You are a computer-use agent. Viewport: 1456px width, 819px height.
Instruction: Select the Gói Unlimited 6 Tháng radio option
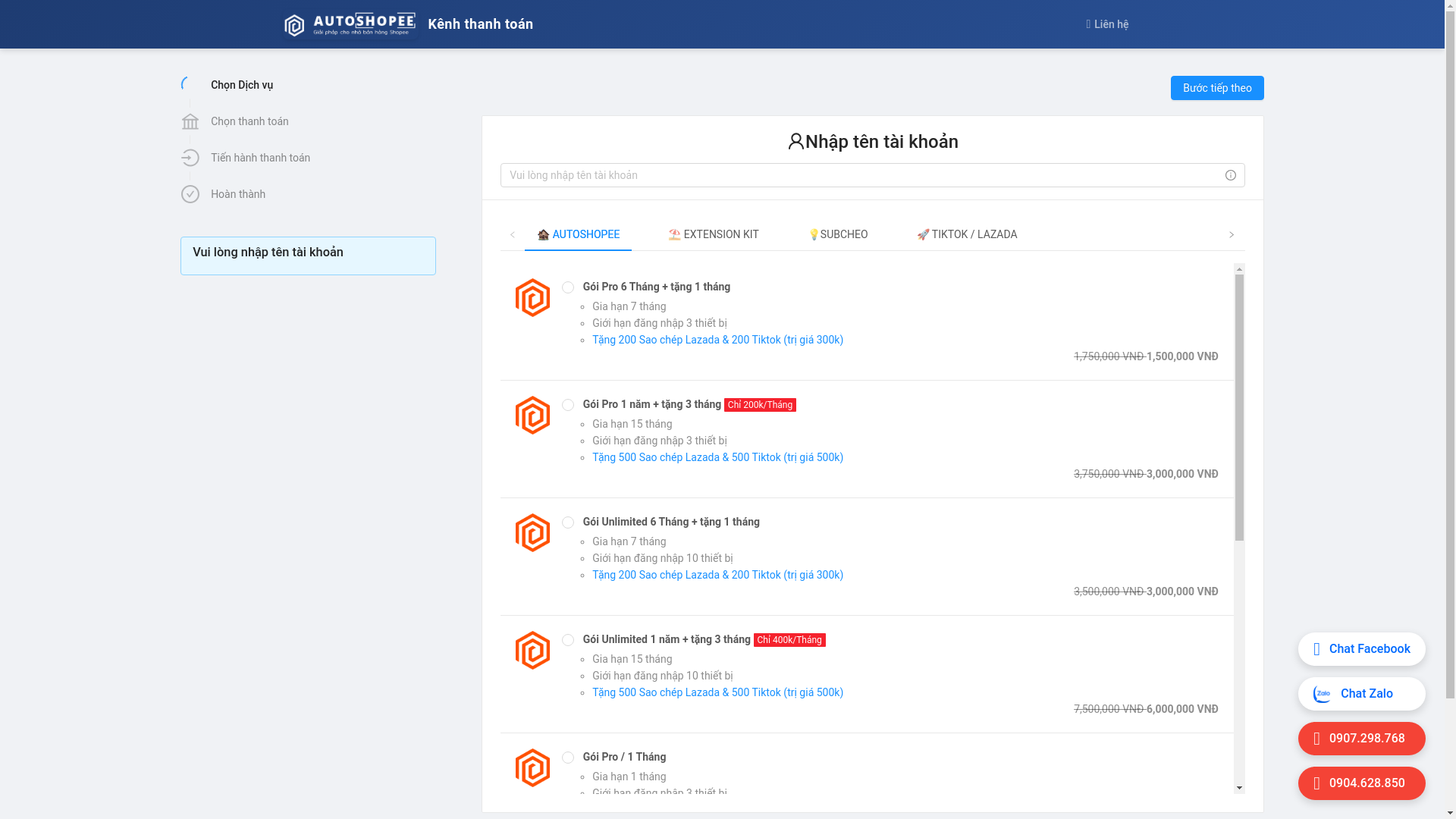pyautogui.click(x=568, y=522)
